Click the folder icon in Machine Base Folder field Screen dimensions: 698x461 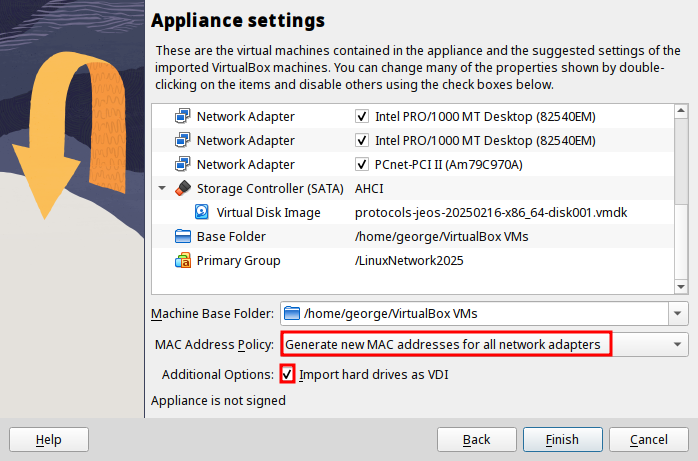click(x=292, y=314)
